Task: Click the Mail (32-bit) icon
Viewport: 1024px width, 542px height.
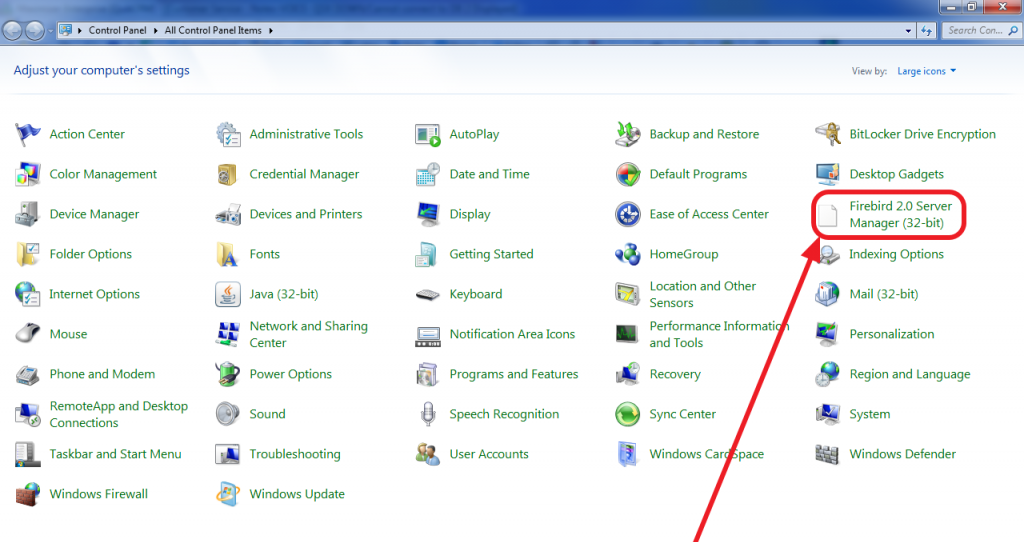Action: (828, 294)
